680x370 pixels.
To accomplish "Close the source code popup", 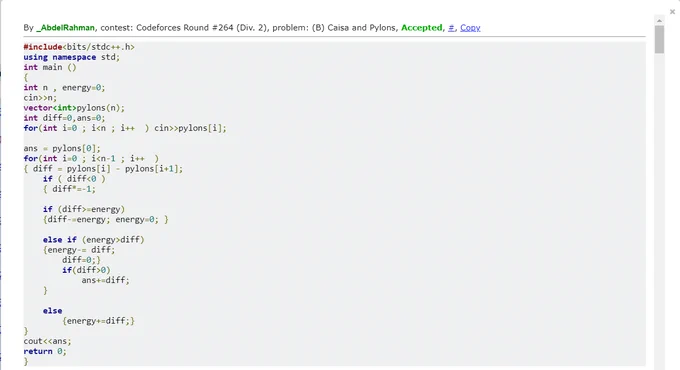I will click(x=672, y=12).
